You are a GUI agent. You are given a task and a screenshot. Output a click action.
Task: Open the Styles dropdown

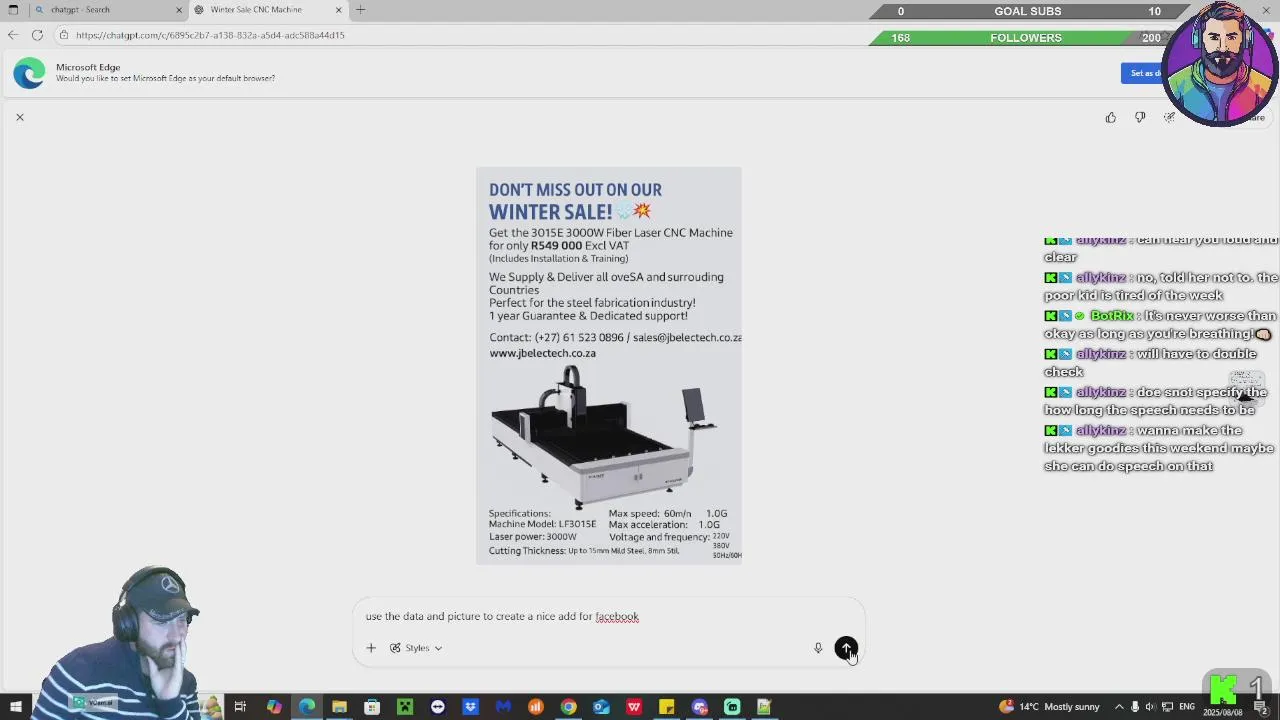416,648
